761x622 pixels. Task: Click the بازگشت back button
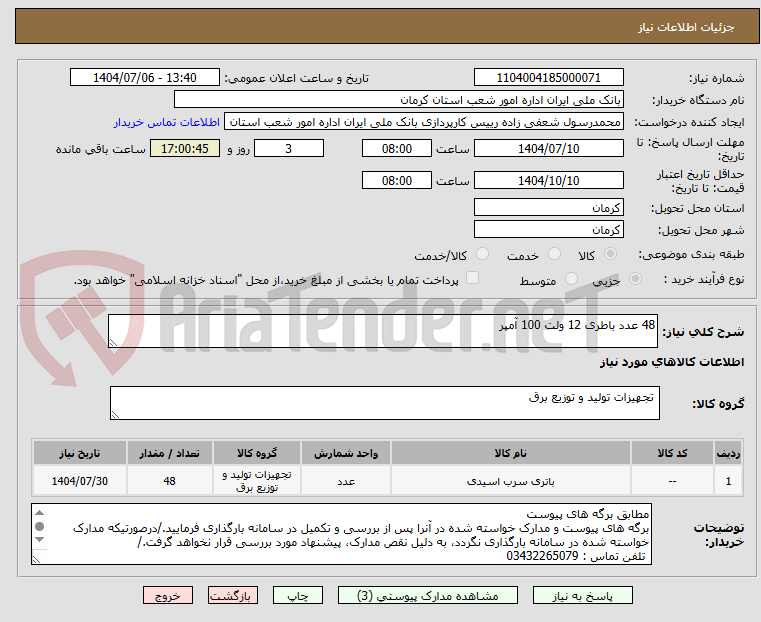click(233, 595)
